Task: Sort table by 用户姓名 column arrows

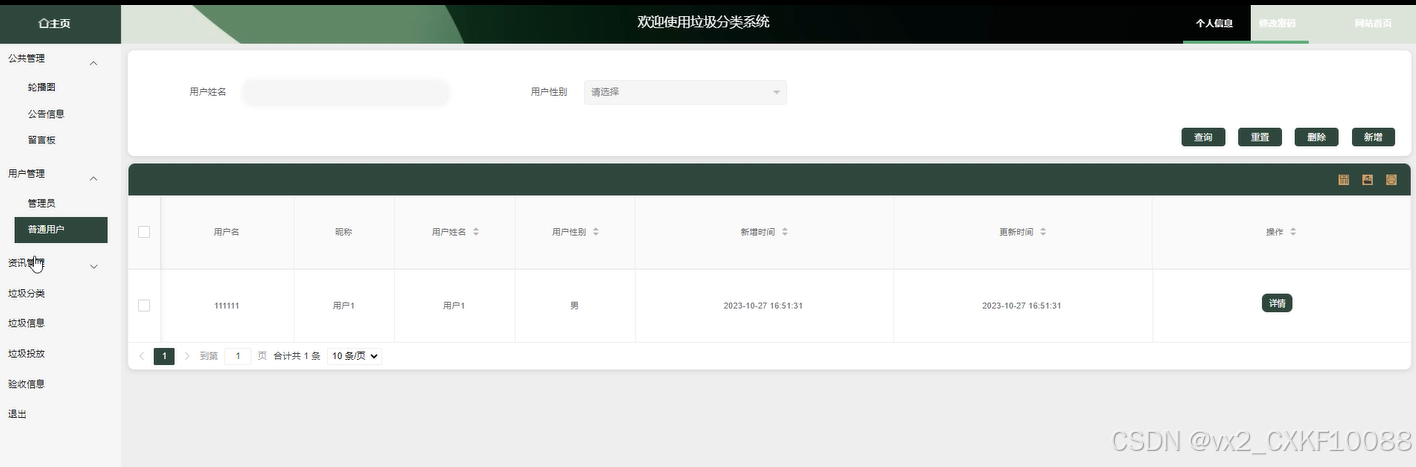Action: pos(476,232)
